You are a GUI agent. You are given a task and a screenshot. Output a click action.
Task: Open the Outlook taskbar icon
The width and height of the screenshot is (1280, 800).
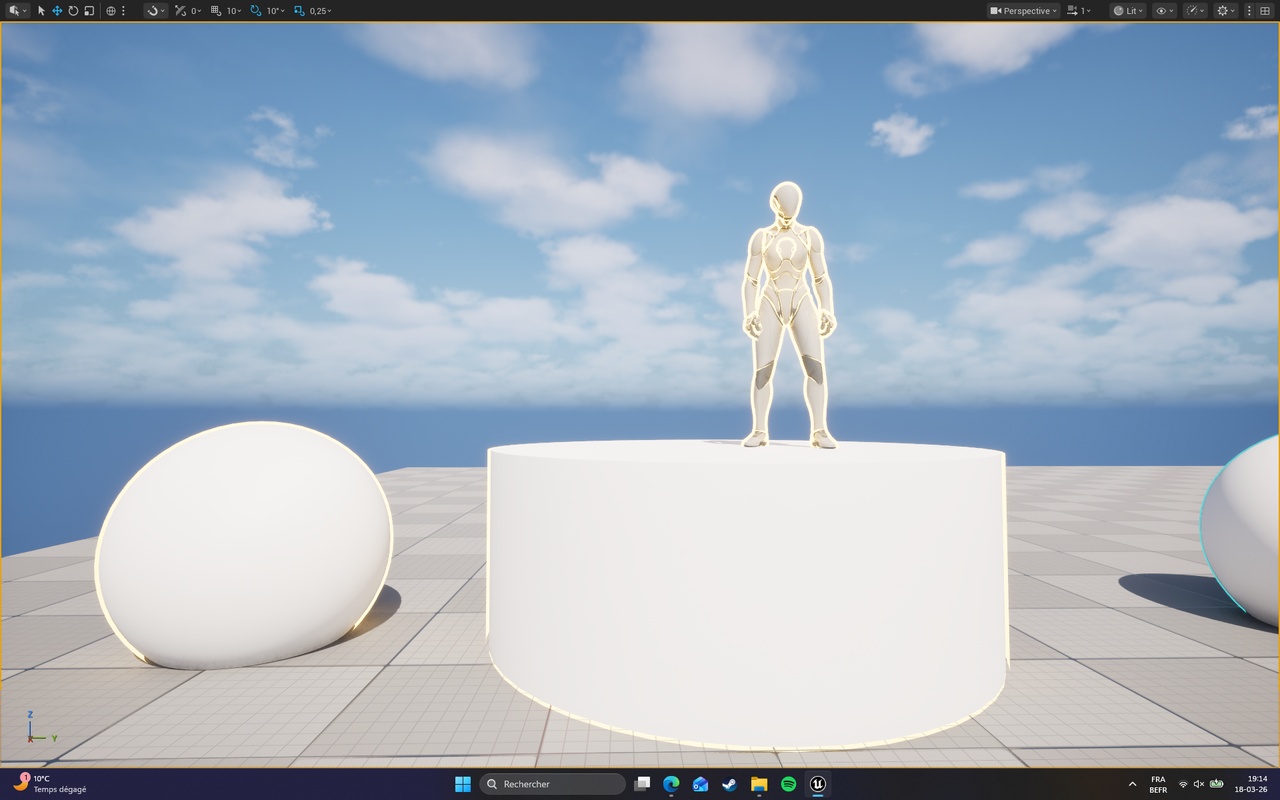(700, 784)
